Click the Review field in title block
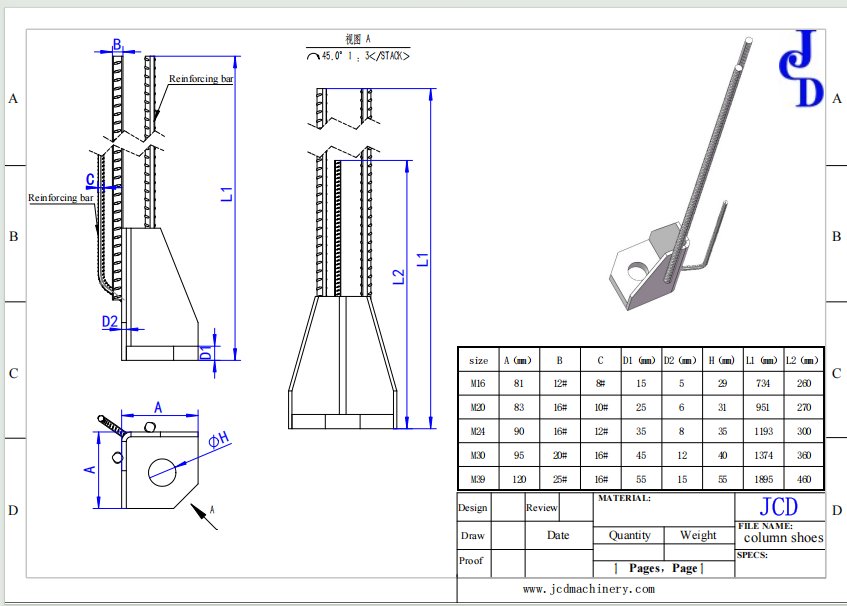 (542, 507)
